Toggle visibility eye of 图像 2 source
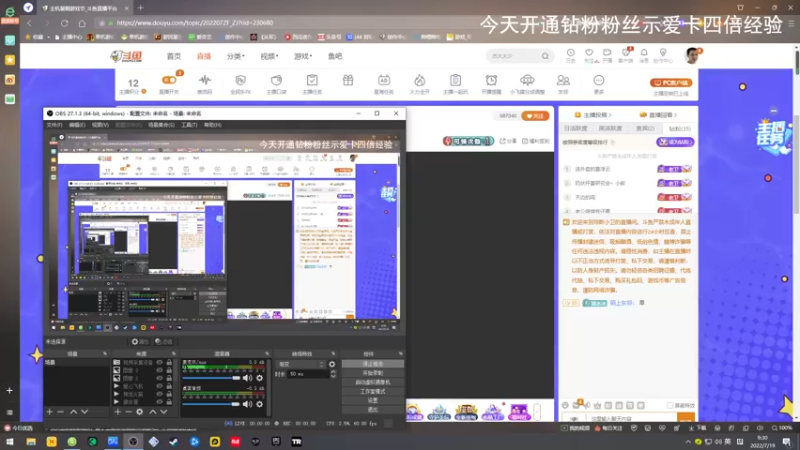800x450 pixels. tap(160, 378)
